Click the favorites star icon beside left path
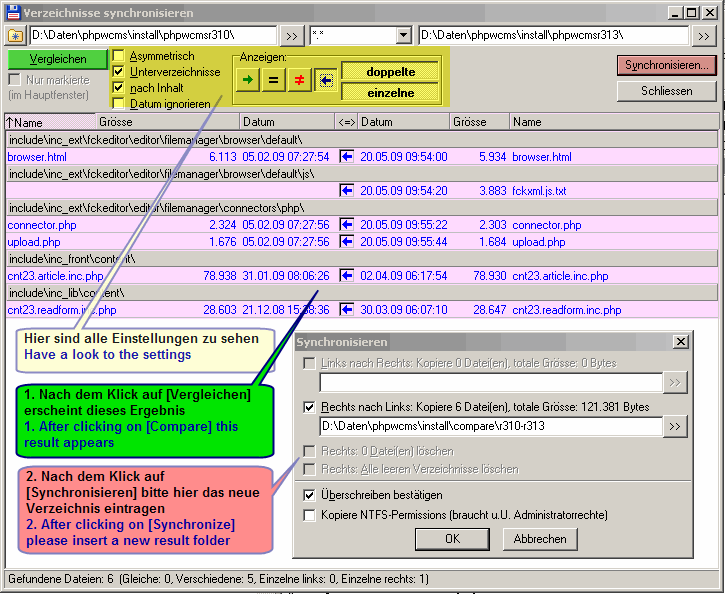Viewport: 725px width, 594px height. point(15,35)
